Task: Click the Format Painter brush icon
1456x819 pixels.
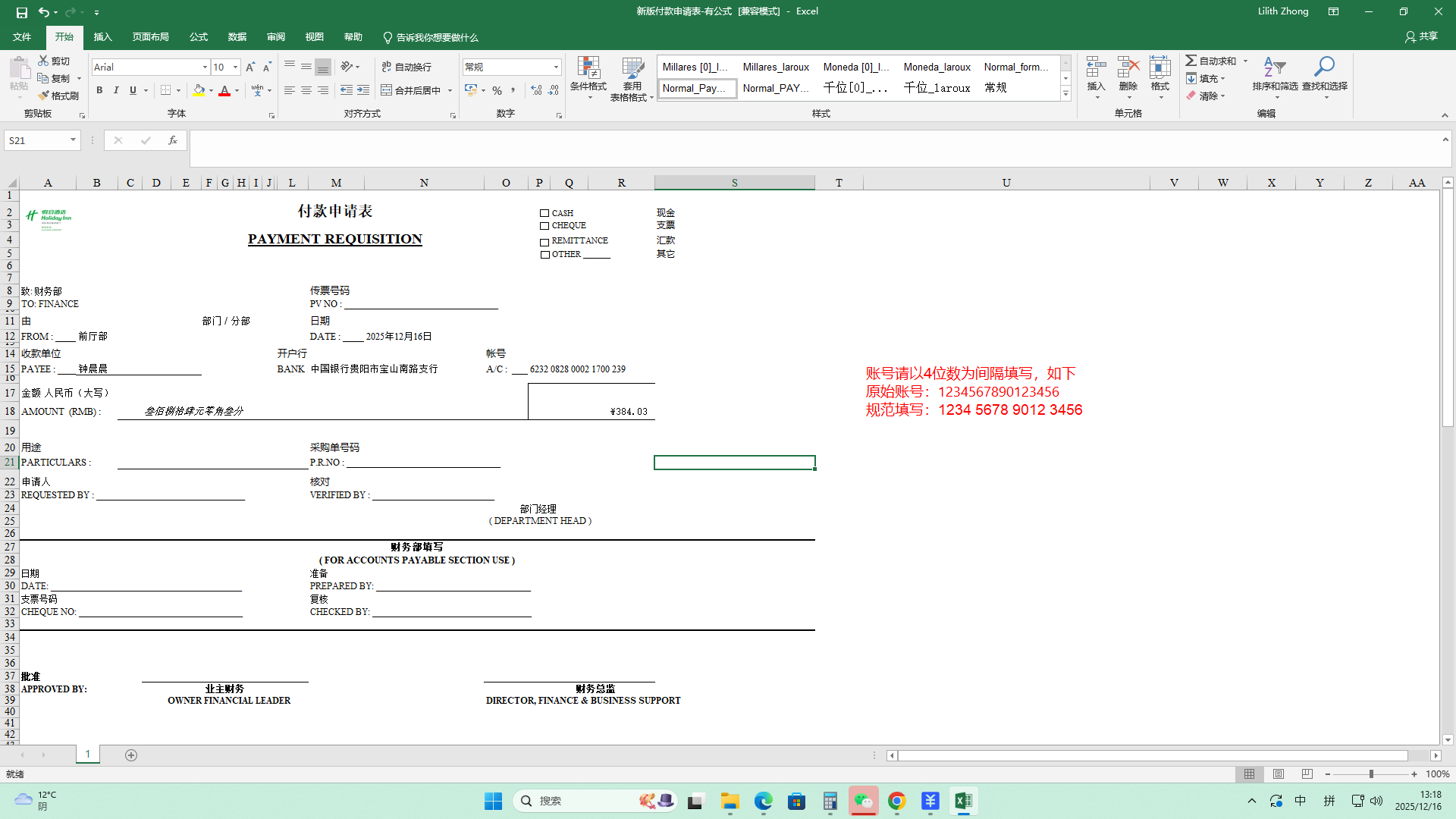Action: tap(44, 96)
